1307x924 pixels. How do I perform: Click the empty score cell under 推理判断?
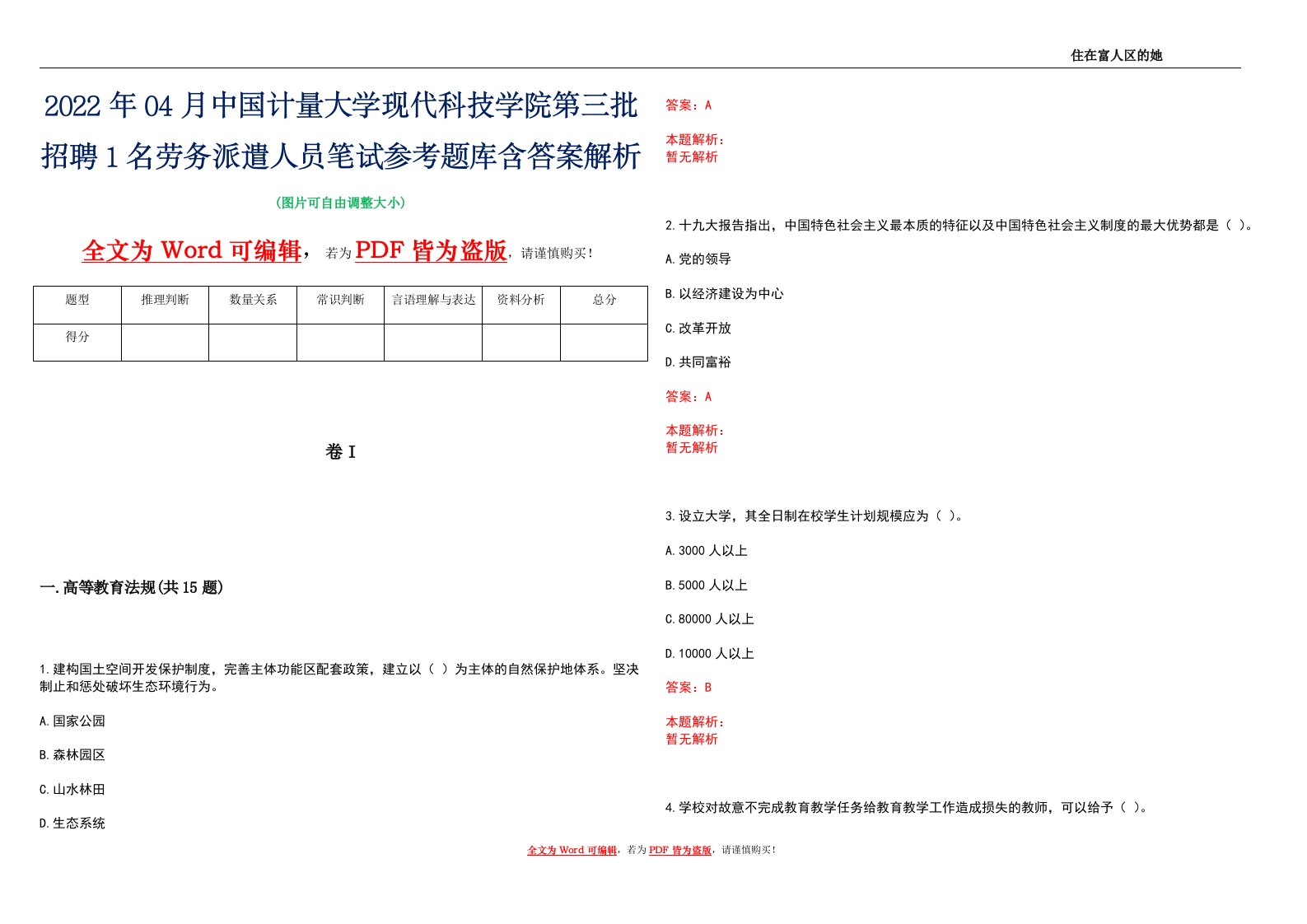[x=165, y=343]
